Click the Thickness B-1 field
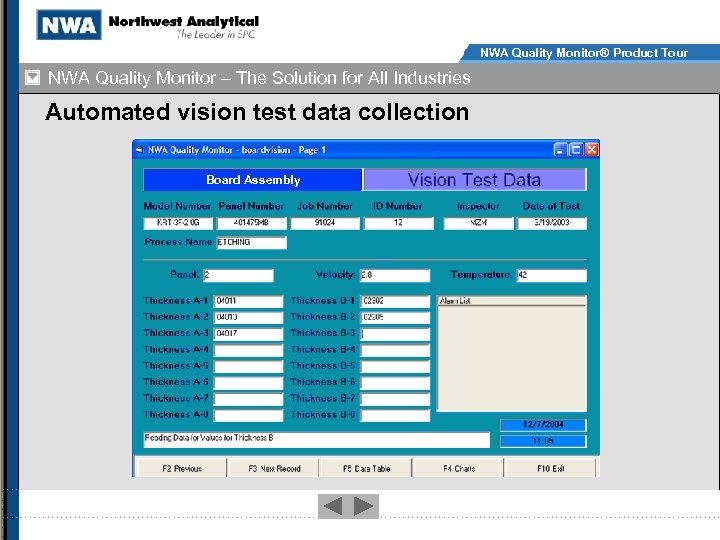The width and height of the screenshot is (720, 540). coord(395,301)
